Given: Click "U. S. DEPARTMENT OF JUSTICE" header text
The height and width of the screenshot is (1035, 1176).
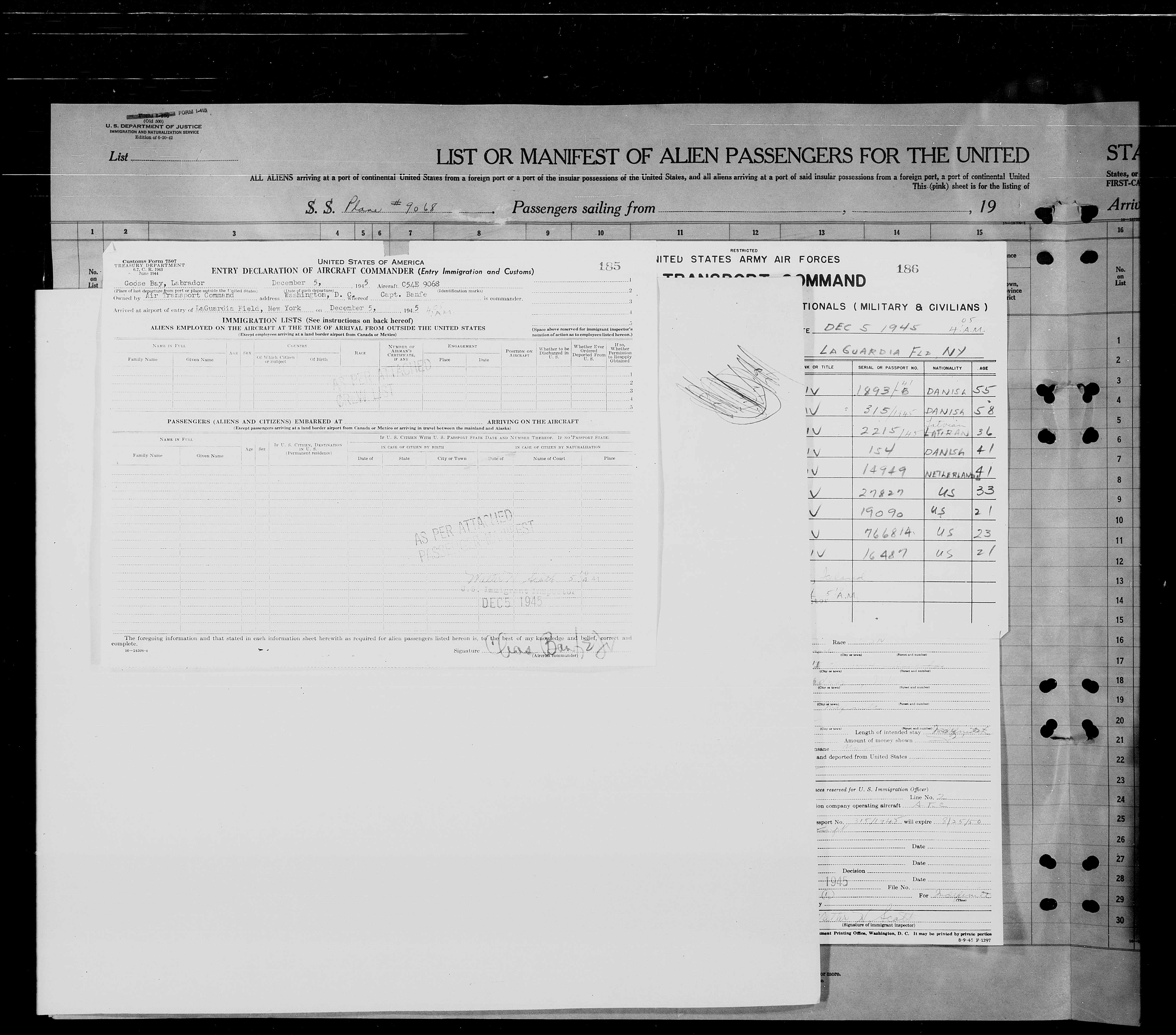Looking at the screenshot, I should (x=154, y=127).
